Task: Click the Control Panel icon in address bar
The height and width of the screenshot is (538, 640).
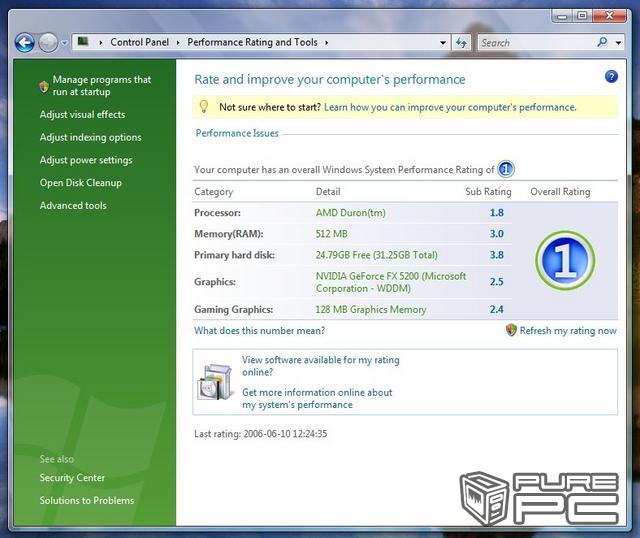Action: pos(83,42)
